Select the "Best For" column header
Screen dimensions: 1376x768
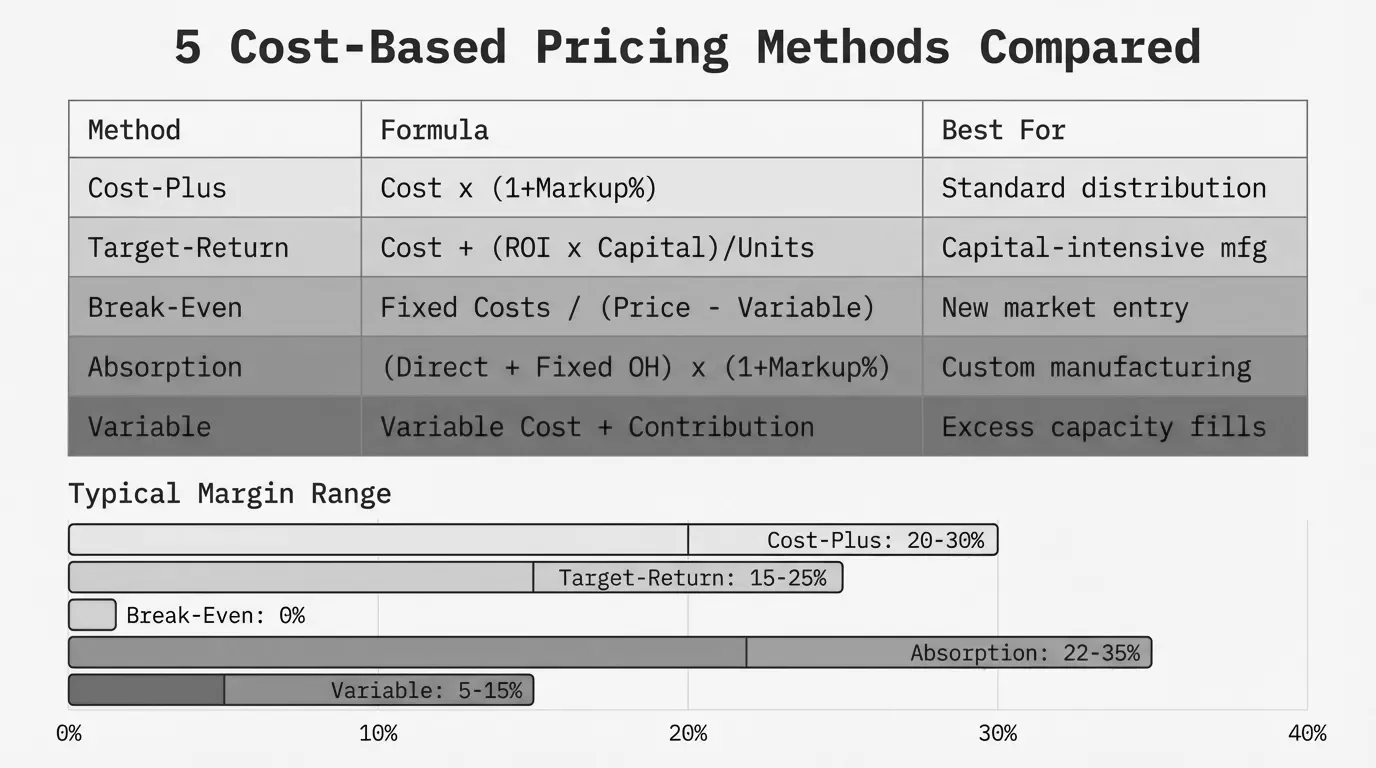click(1003, 130)
